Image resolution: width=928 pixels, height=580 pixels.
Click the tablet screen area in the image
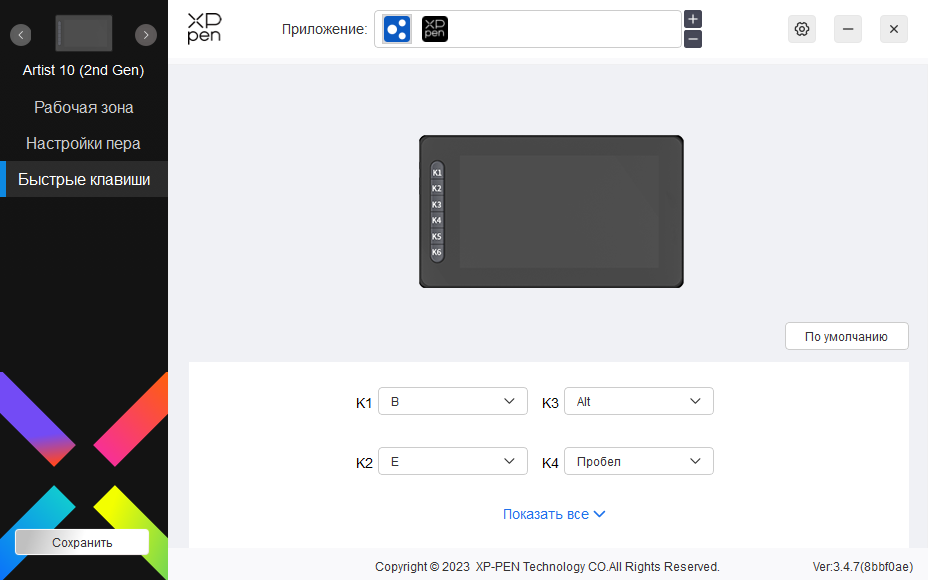pyautogui.click(x=559, y=212)
